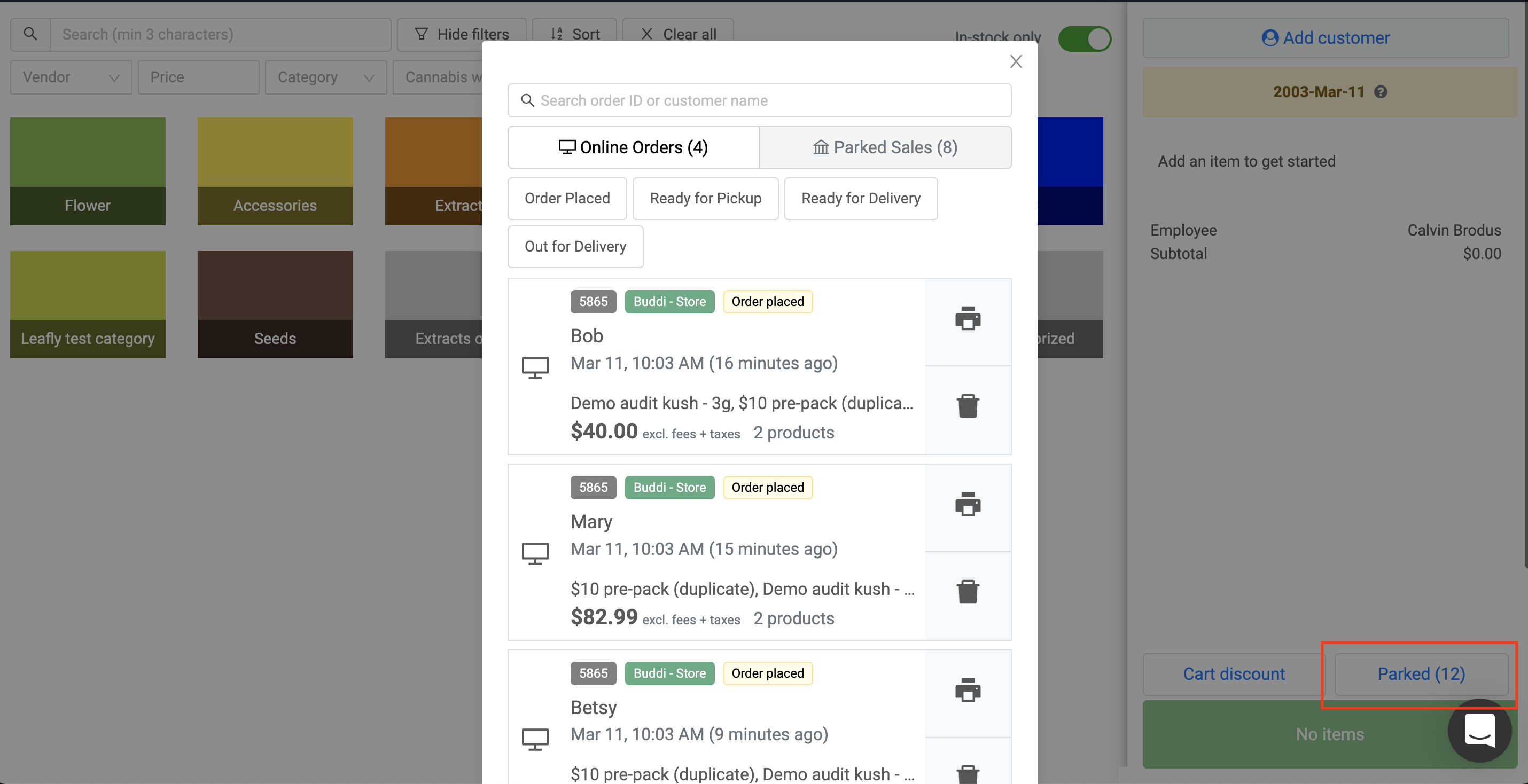Viewport: 1528px width, 784px height.
Task: Click the Add customer button
Action: click(1325, 38)
